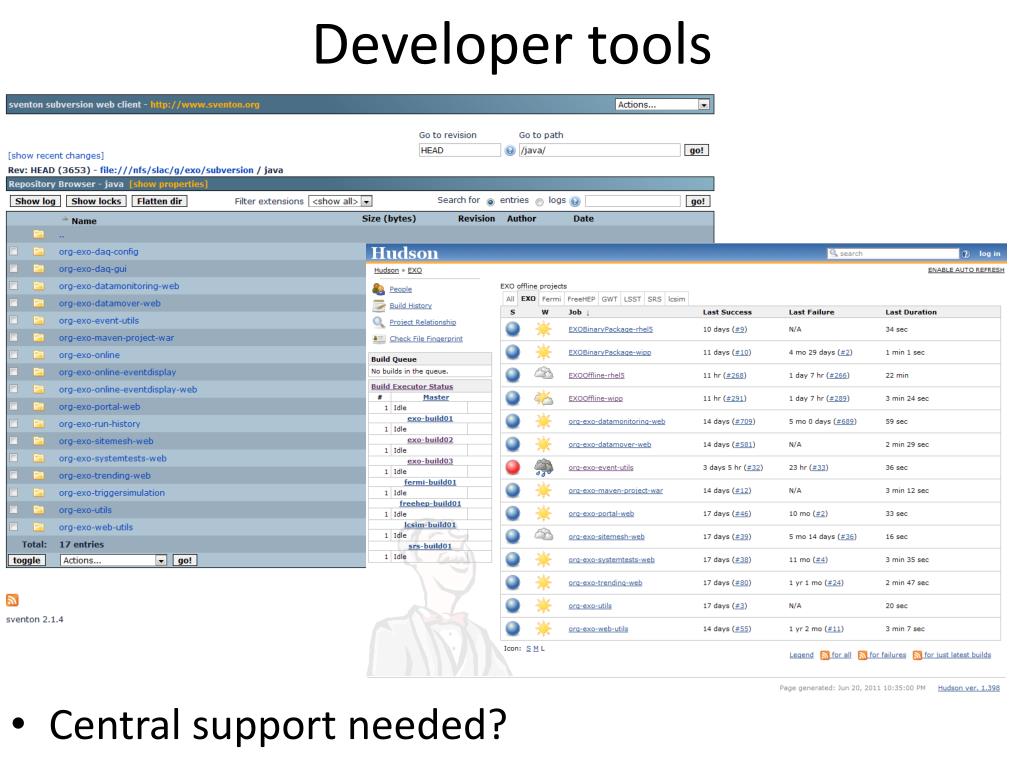Screen dimensions: 1024x768
Task: Click the parent directory folder icon
Action: coord(39,234)
